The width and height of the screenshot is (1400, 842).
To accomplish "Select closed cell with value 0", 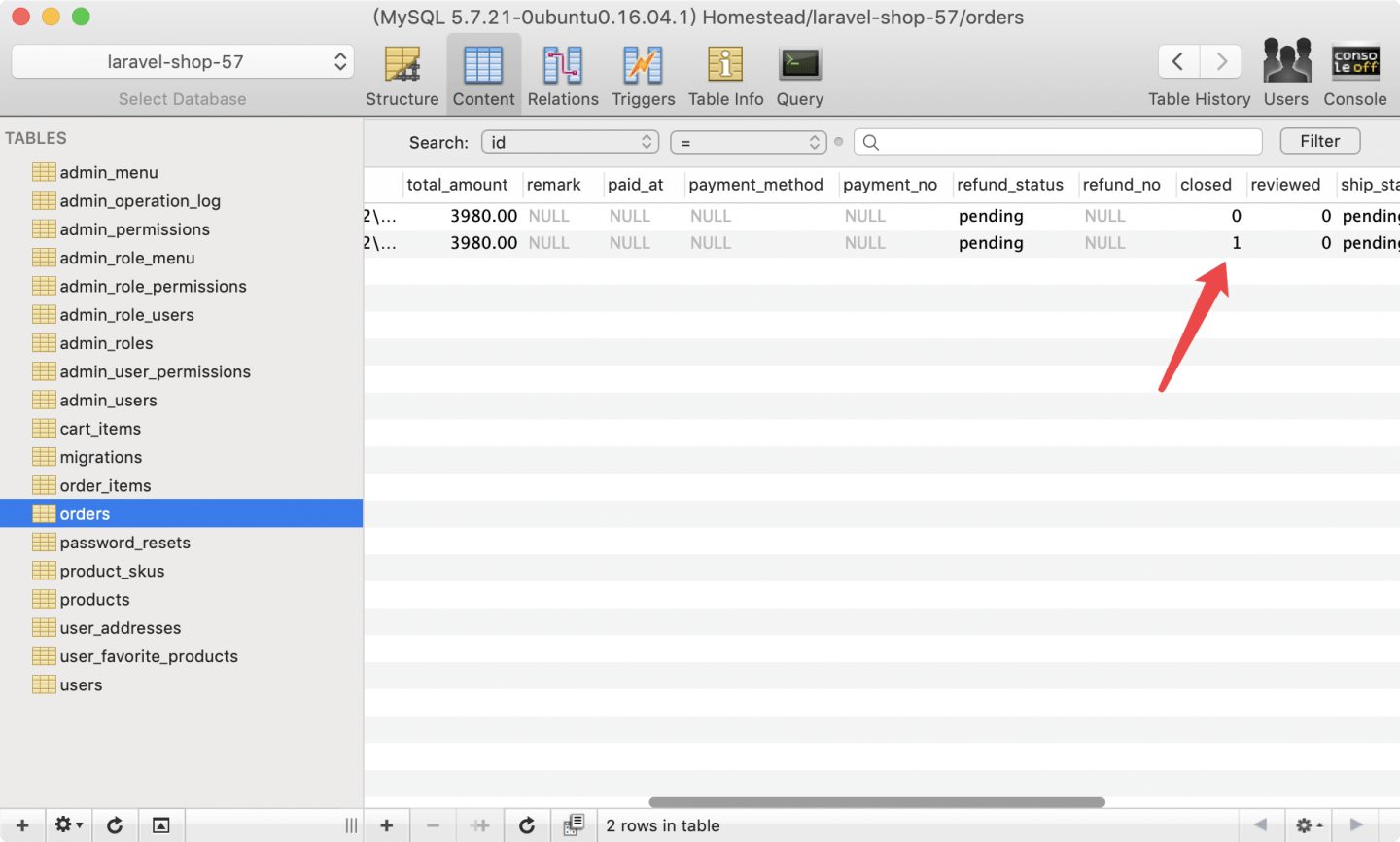I will 1211,216.
